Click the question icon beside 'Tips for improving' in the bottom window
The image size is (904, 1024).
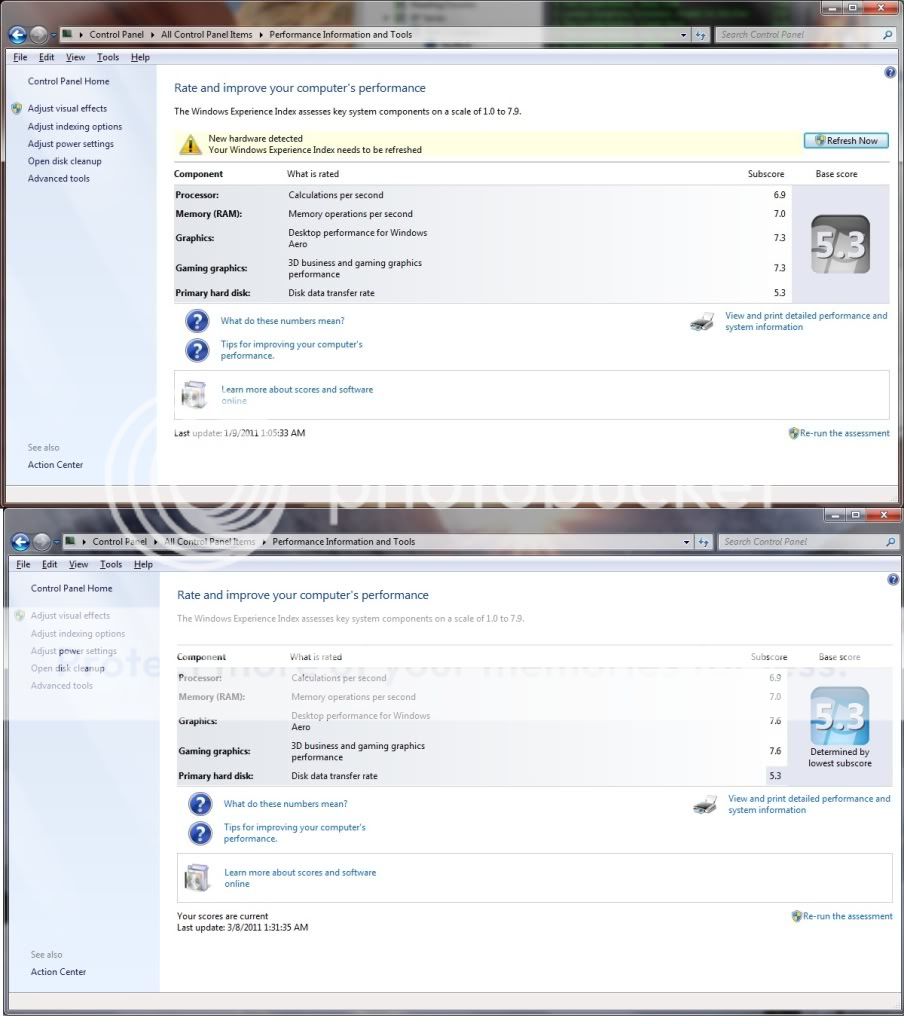coord(200,833)
